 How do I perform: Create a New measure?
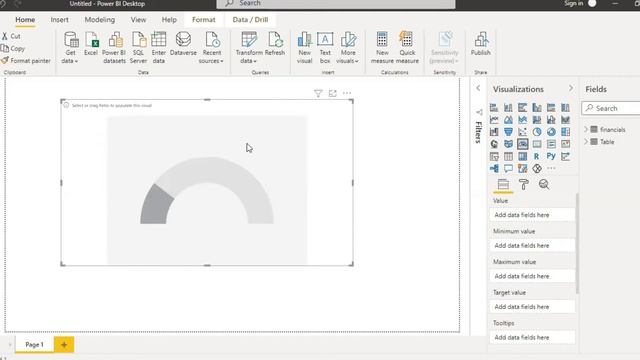click(382, 48)
